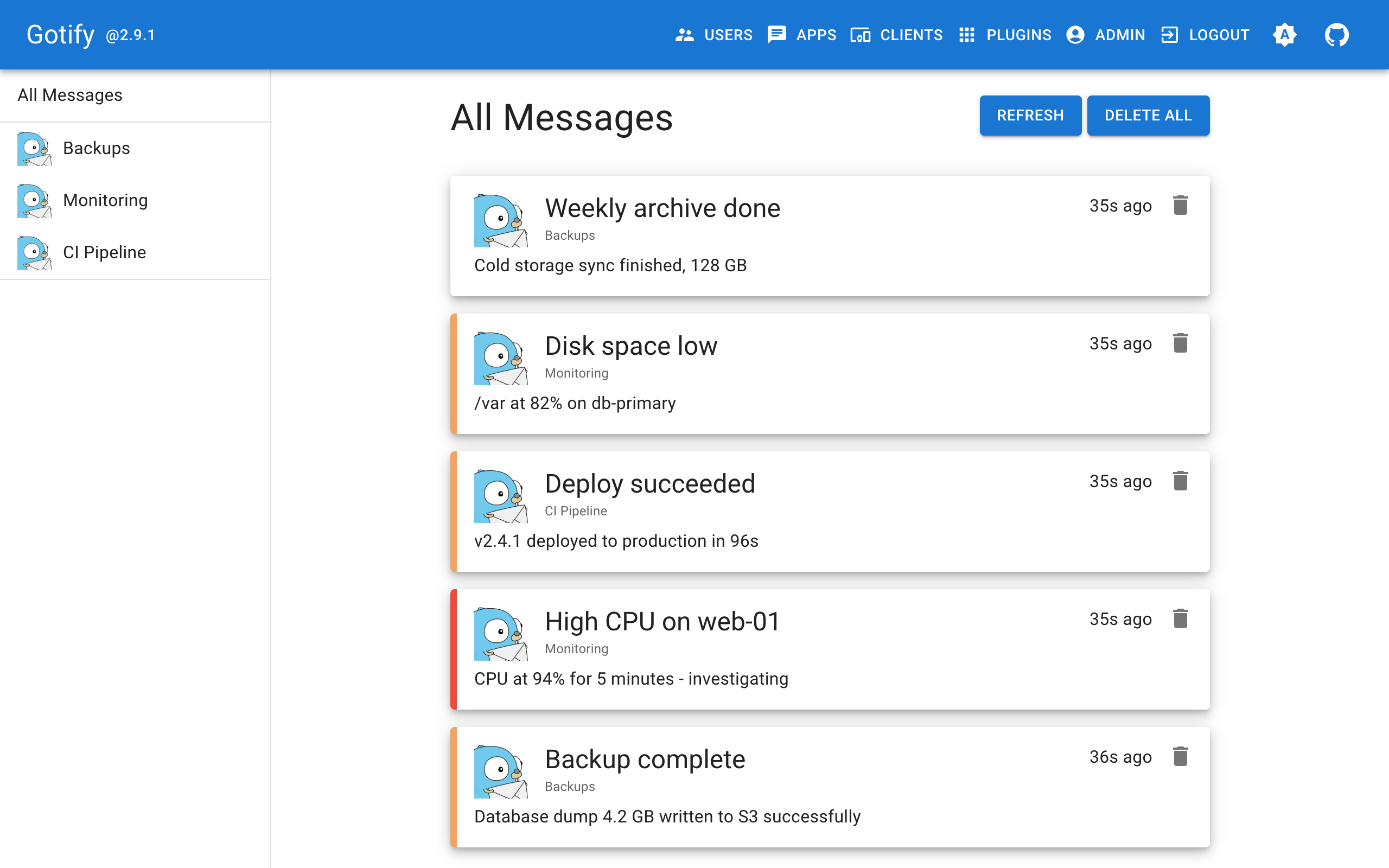Click the 'Deploy succeeded' title
The height and width of the screenshot is (868, 1389).
[649, 484]
